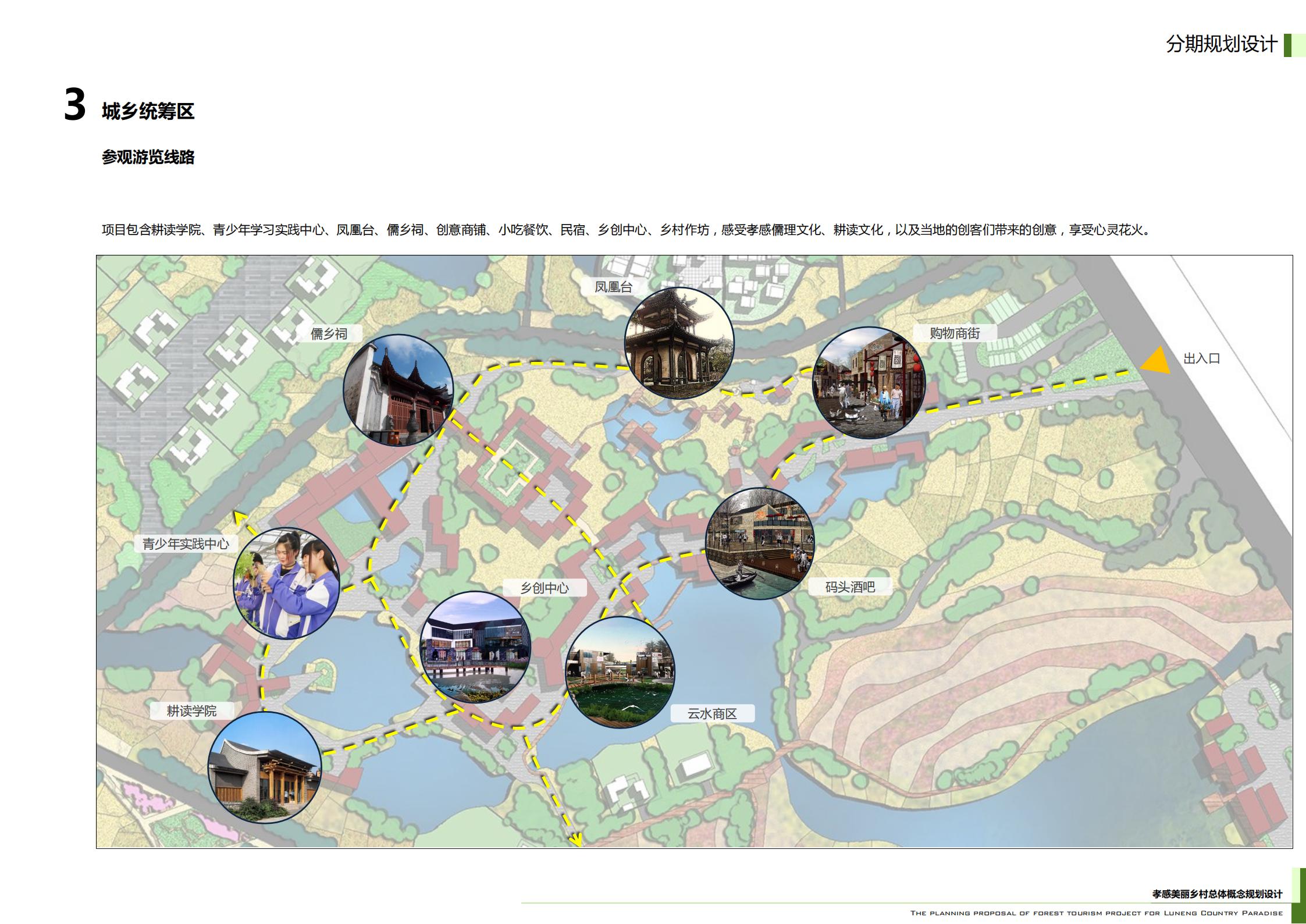Click the 凤凰台 map label

[x=613, y=286]
